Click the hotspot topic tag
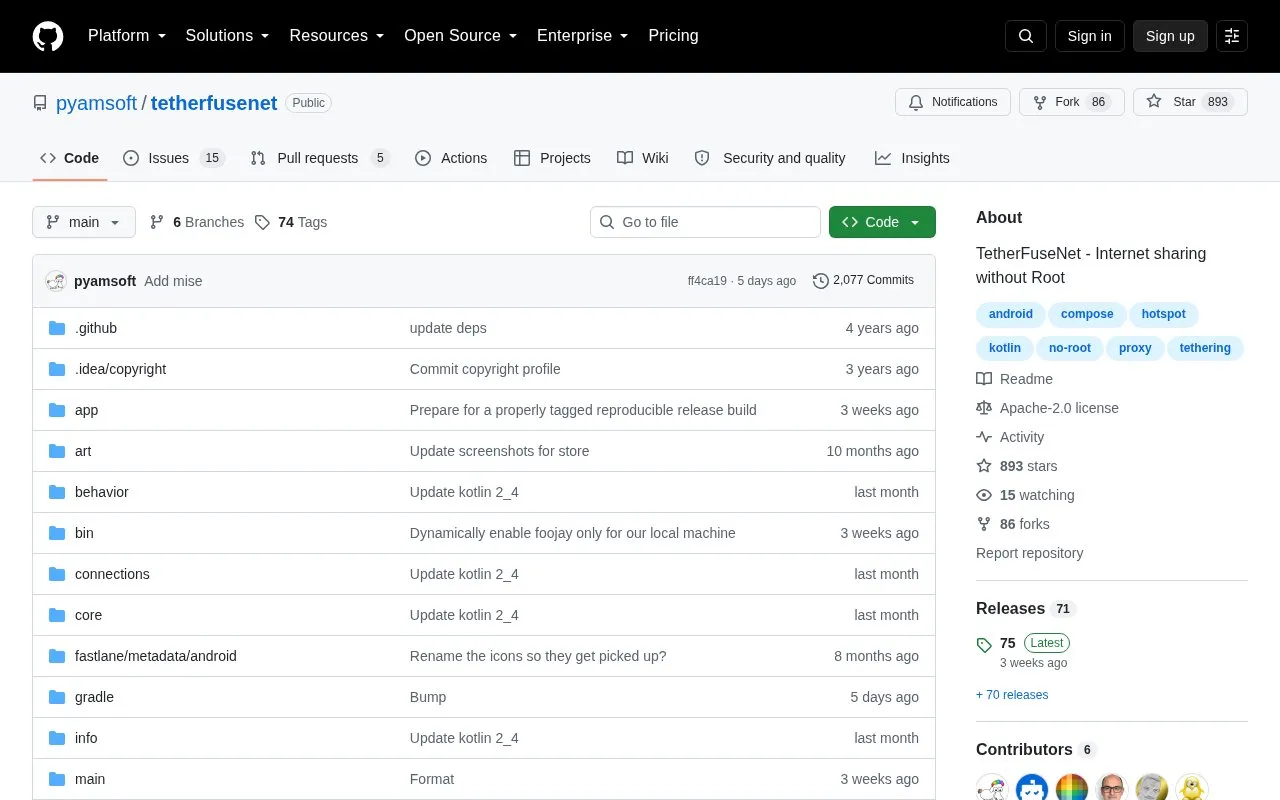The image size is (1280, 800). coord(1163,314)
